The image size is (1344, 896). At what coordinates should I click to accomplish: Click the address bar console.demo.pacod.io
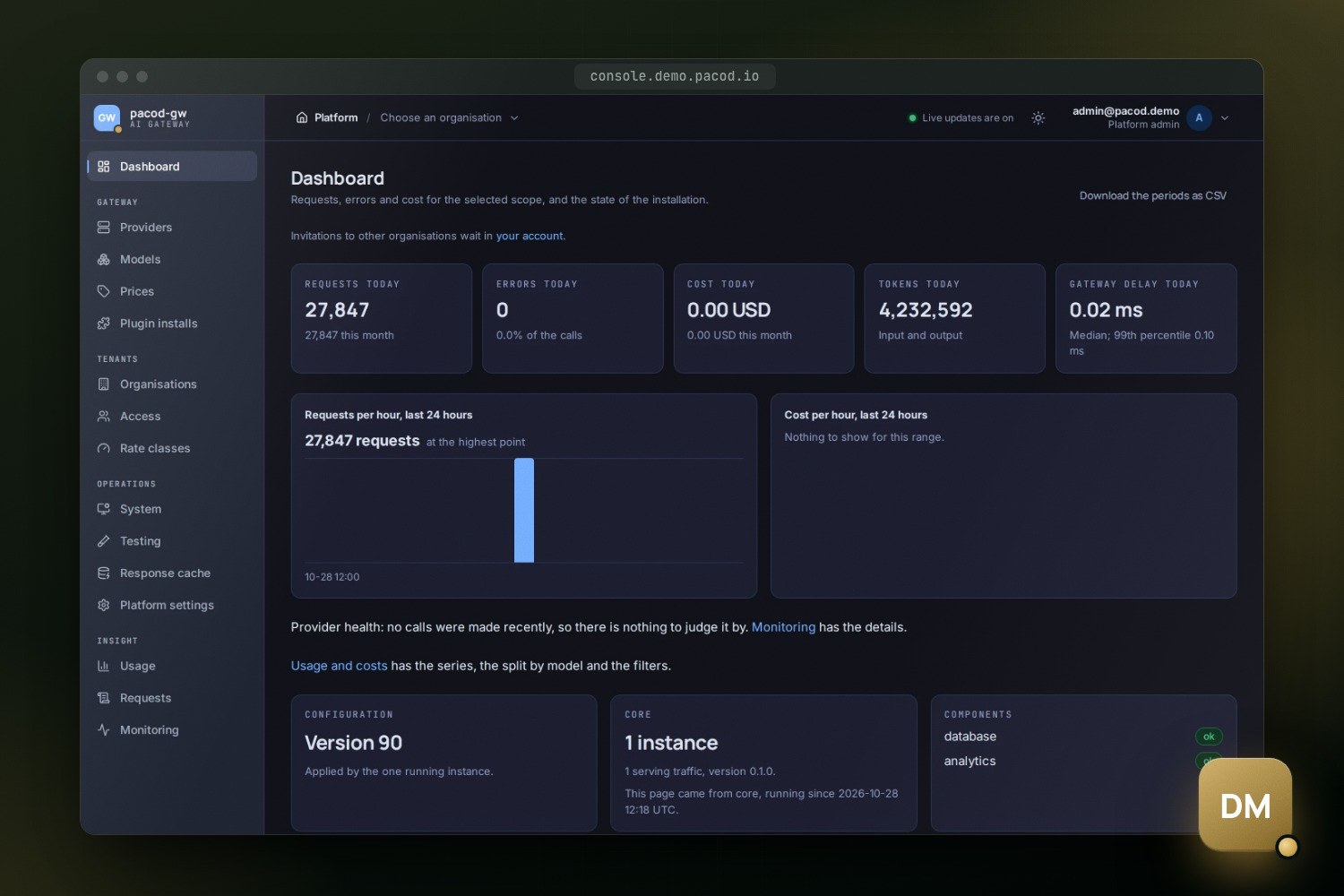pos(675,76)
